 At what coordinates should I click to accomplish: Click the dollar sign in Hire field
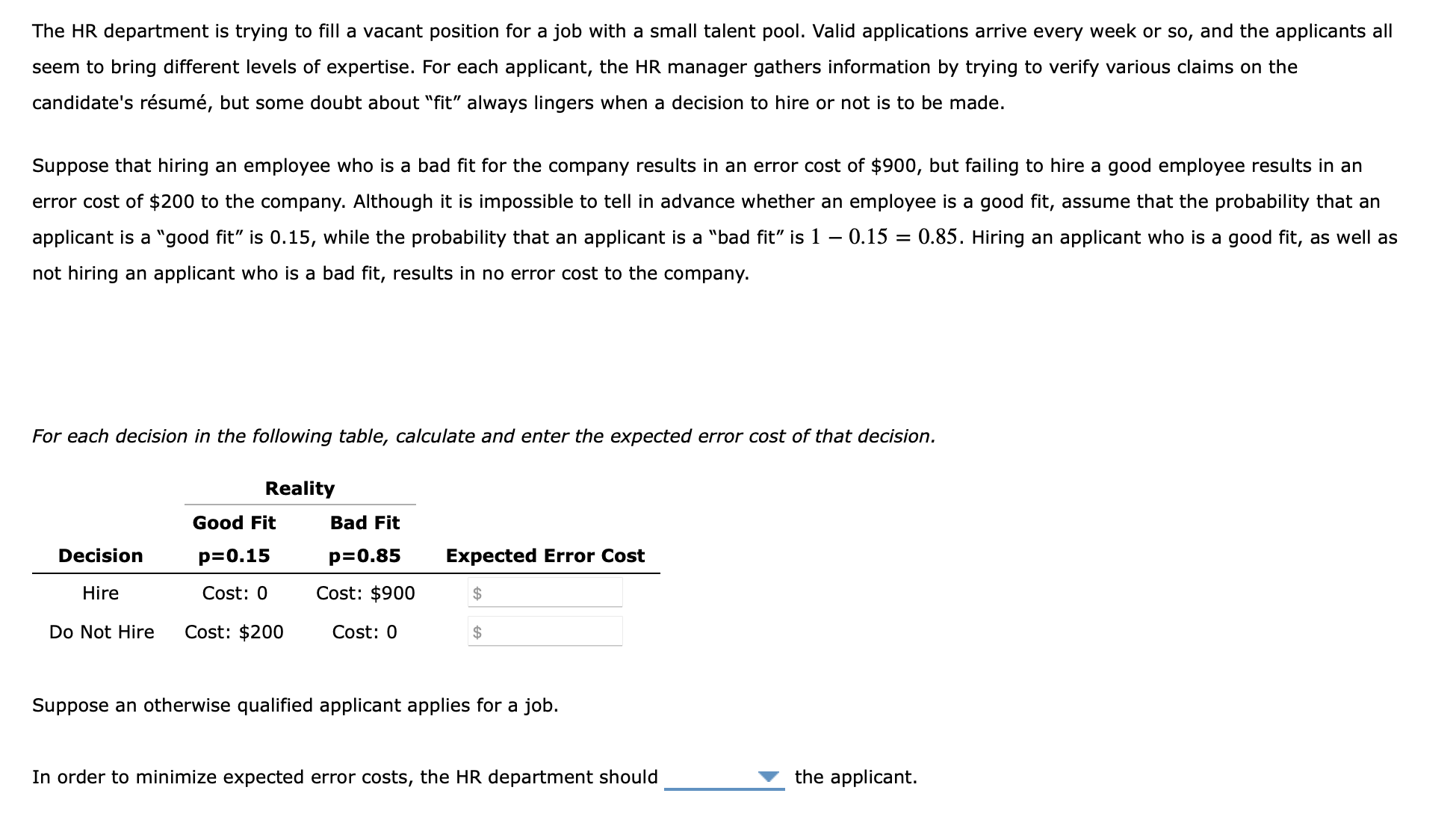pos(477,594)
